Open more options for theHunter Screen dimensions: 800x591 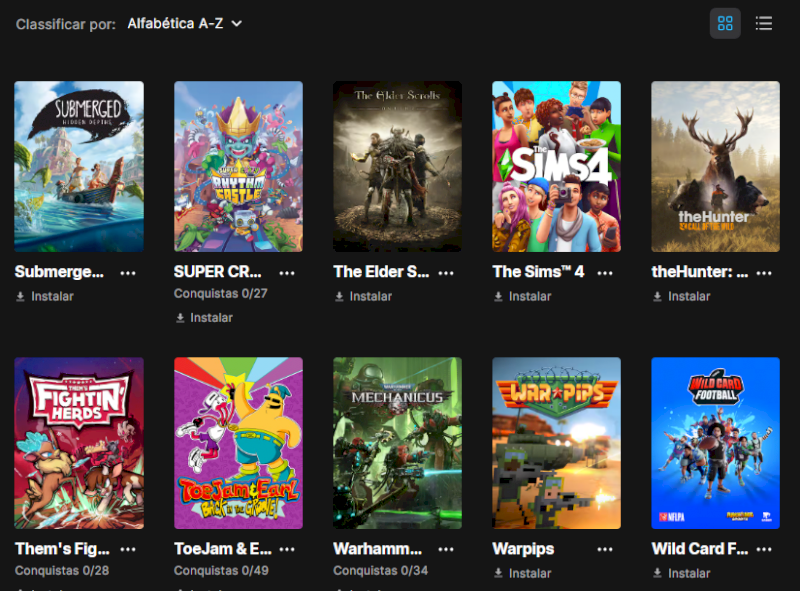pyautogui.click(x=764, y=273)
